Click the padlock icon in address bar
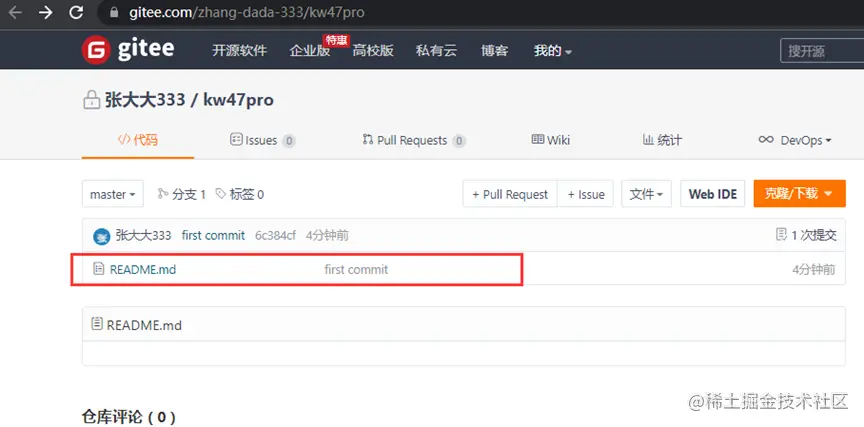 (x=115, y=12)
